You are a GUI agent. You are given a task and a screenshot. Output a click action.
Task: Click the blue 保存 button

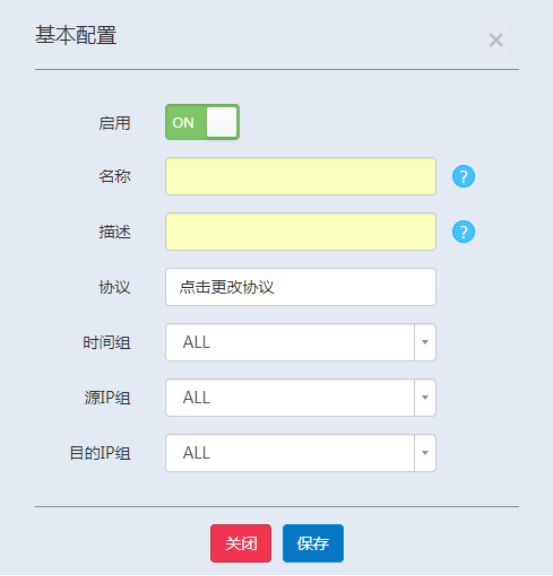[313, 543]
